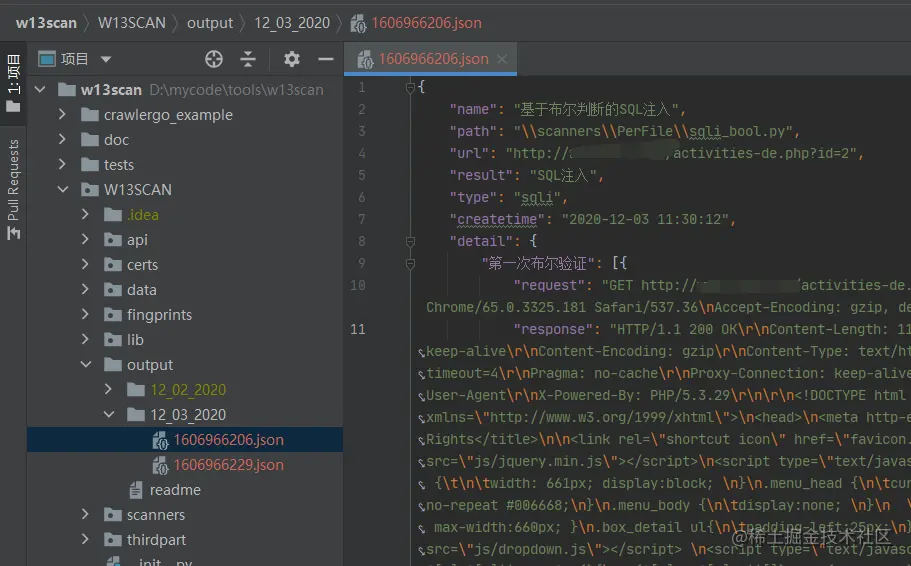Click the collapse all icon in project panel
Image resolution: width=911 pixels, height=566 pixels.
click(x=248, y=59)
